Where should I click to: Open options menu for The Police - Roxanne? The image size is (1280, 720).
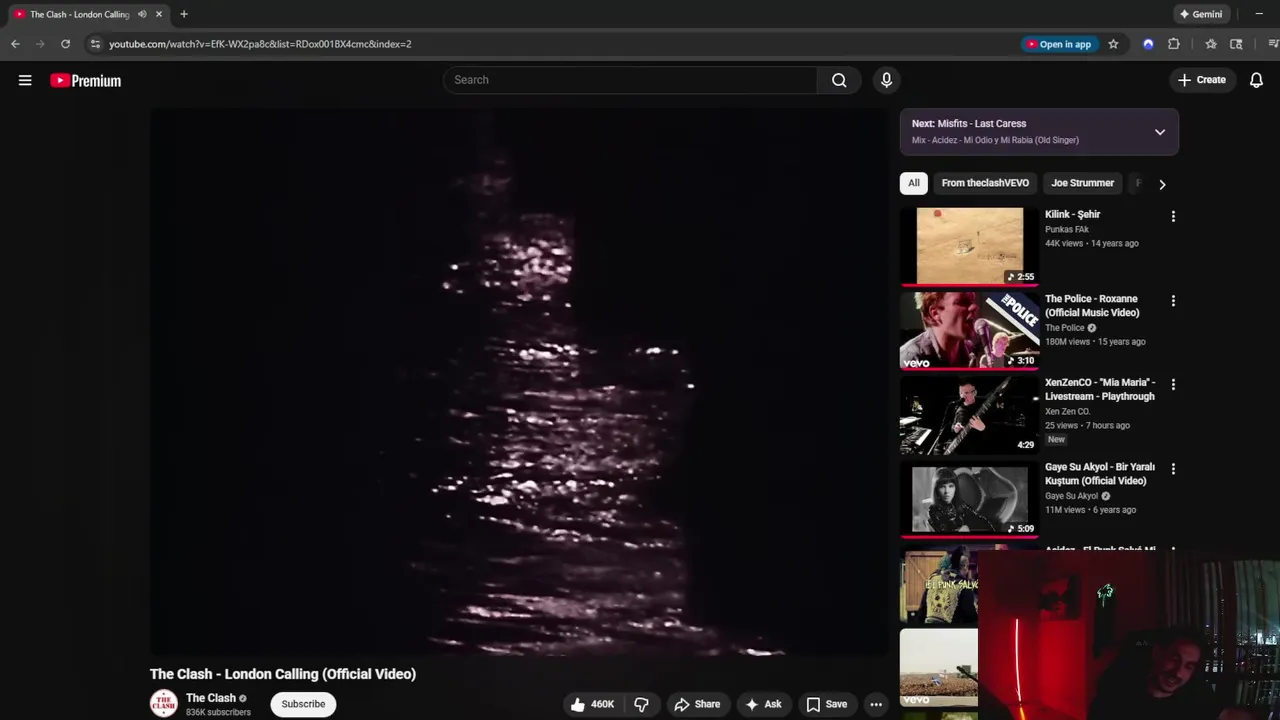click(1173, 300)
